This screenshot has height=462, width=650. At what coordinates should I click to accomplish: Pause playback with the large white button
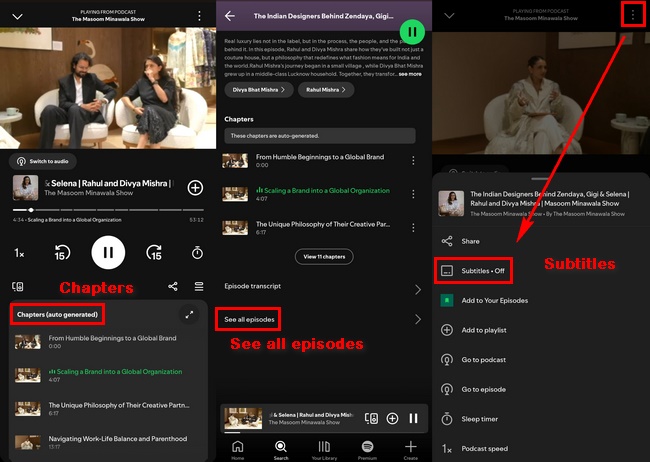[x=108, y=253]
